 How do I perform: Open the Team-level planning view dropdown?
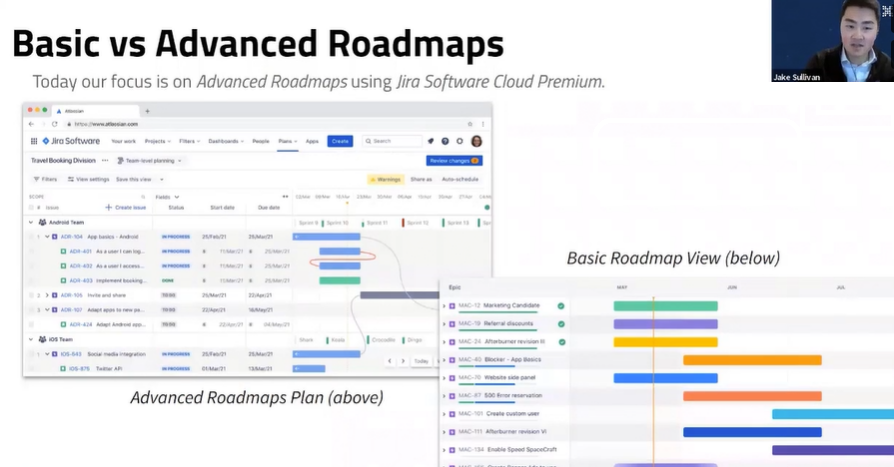pyautogui.click(x=149, y=161)
